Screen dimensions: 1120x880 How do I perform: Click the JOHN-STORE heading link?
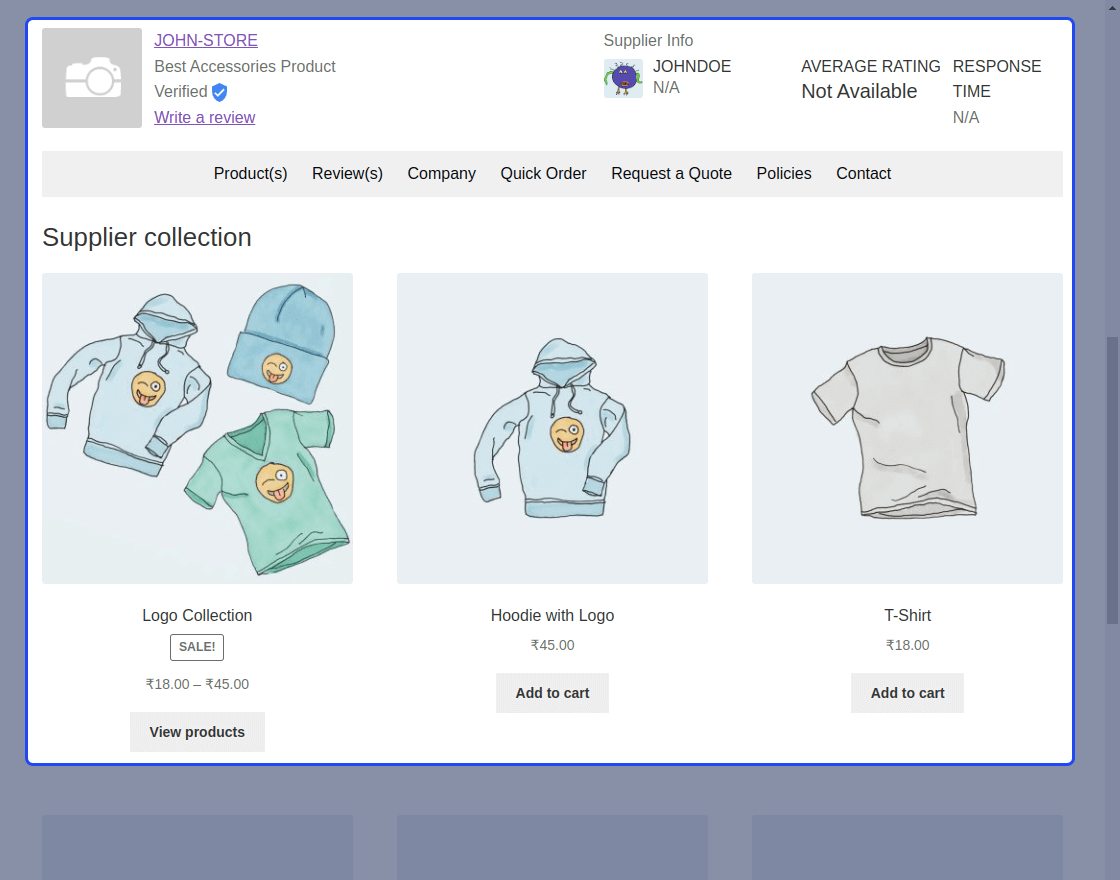pyautogui.click(x=205, y=40)
